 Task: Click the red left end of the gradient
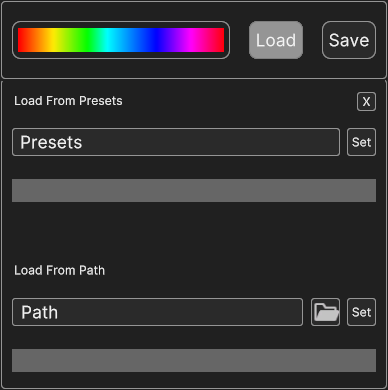tap(21, 40)
